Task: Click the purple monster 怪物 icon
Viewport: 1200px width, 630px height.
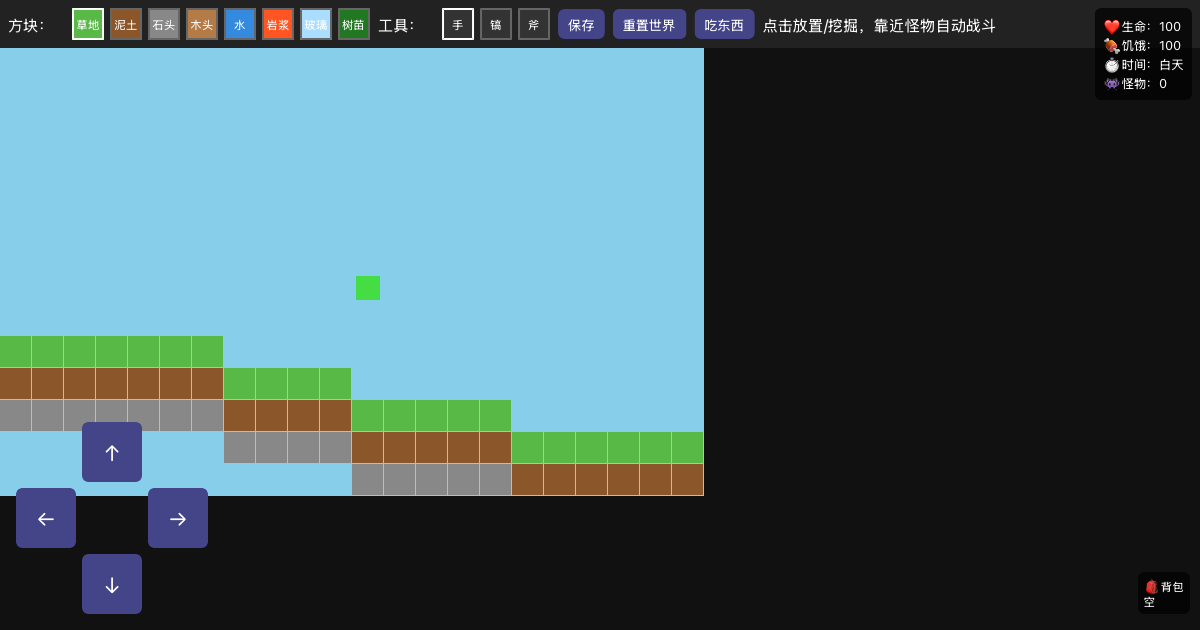Action: [x=1112, y=84]
